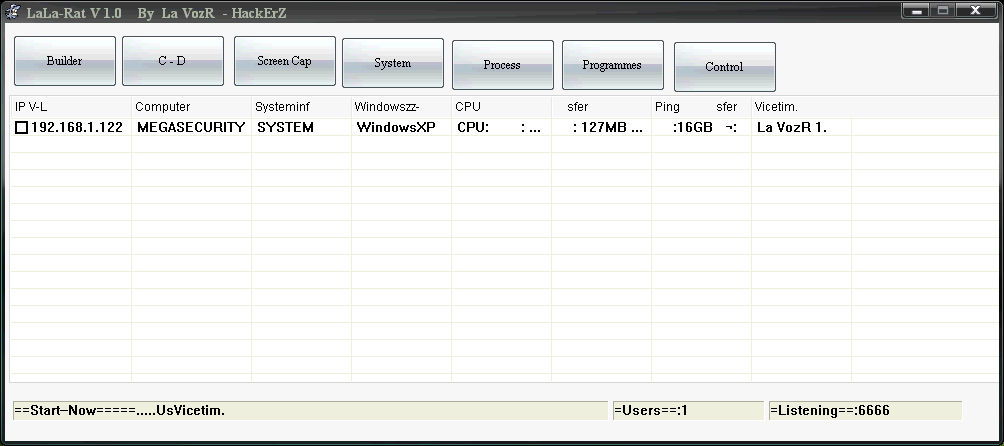
Task: Click the Process button
Action: 502,66
